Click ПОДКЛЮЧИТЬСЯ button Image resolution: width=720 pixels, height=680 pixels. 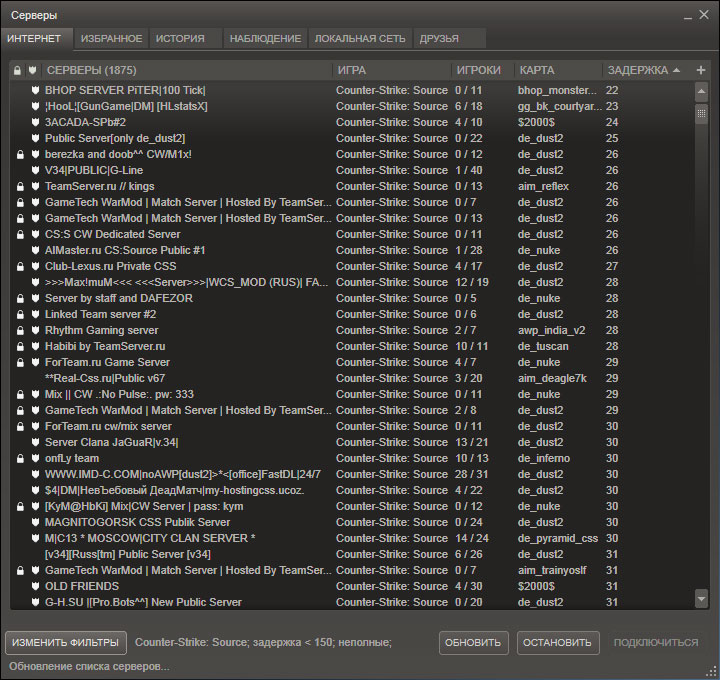656,643
